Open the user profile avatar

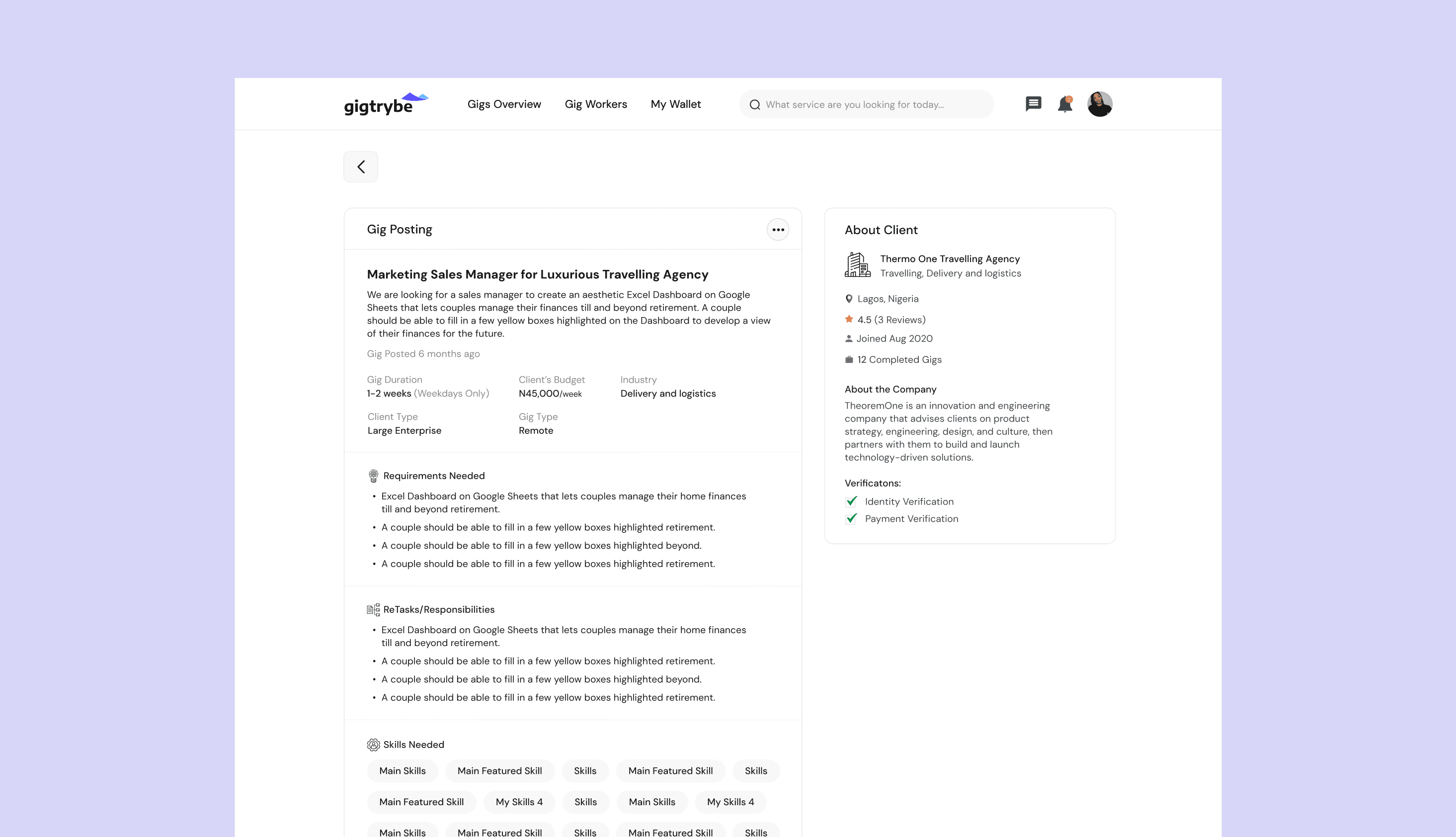1100,104
